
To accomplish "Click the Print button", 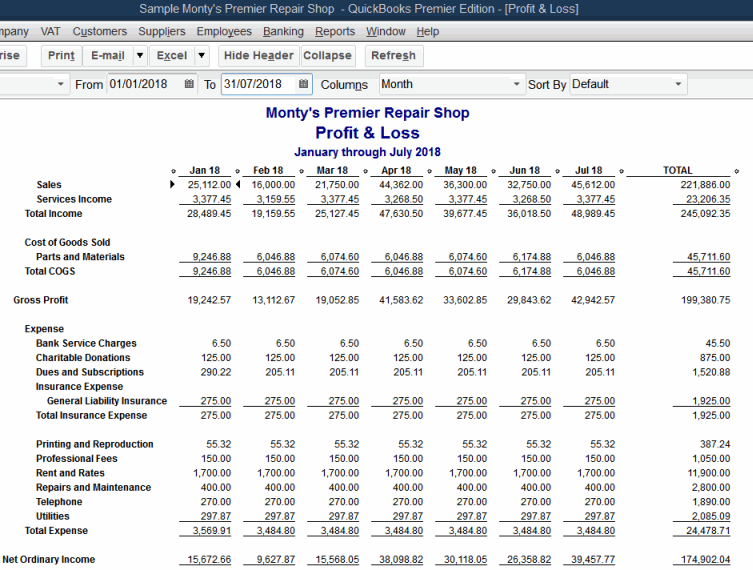I will (x=61, y=56).
